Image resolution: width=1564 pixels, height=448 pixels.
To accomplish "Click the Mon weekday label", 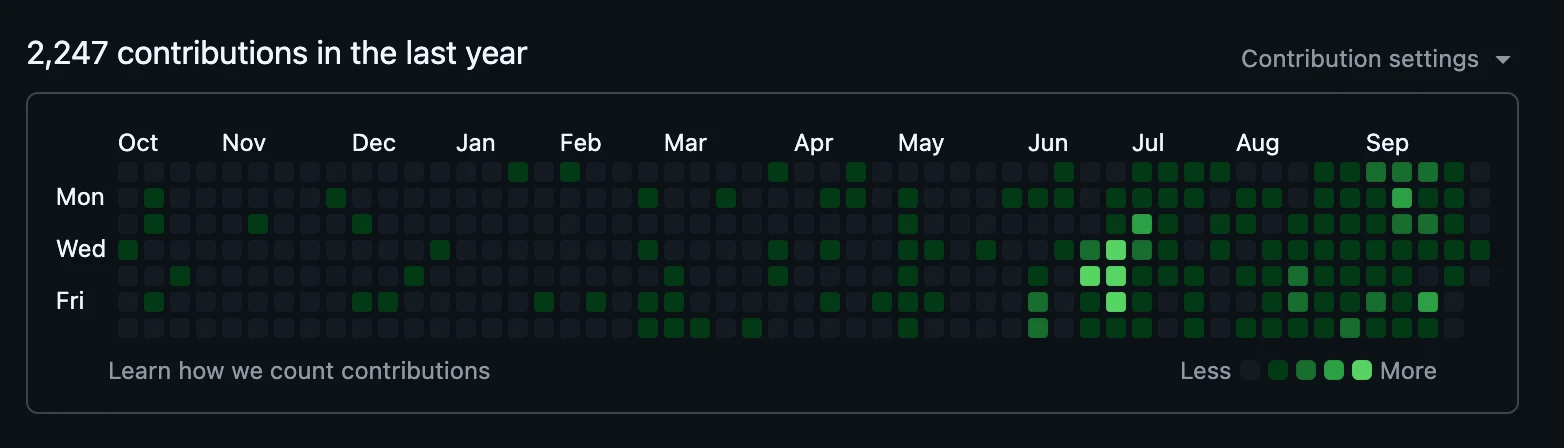I will tap(80, 197).
